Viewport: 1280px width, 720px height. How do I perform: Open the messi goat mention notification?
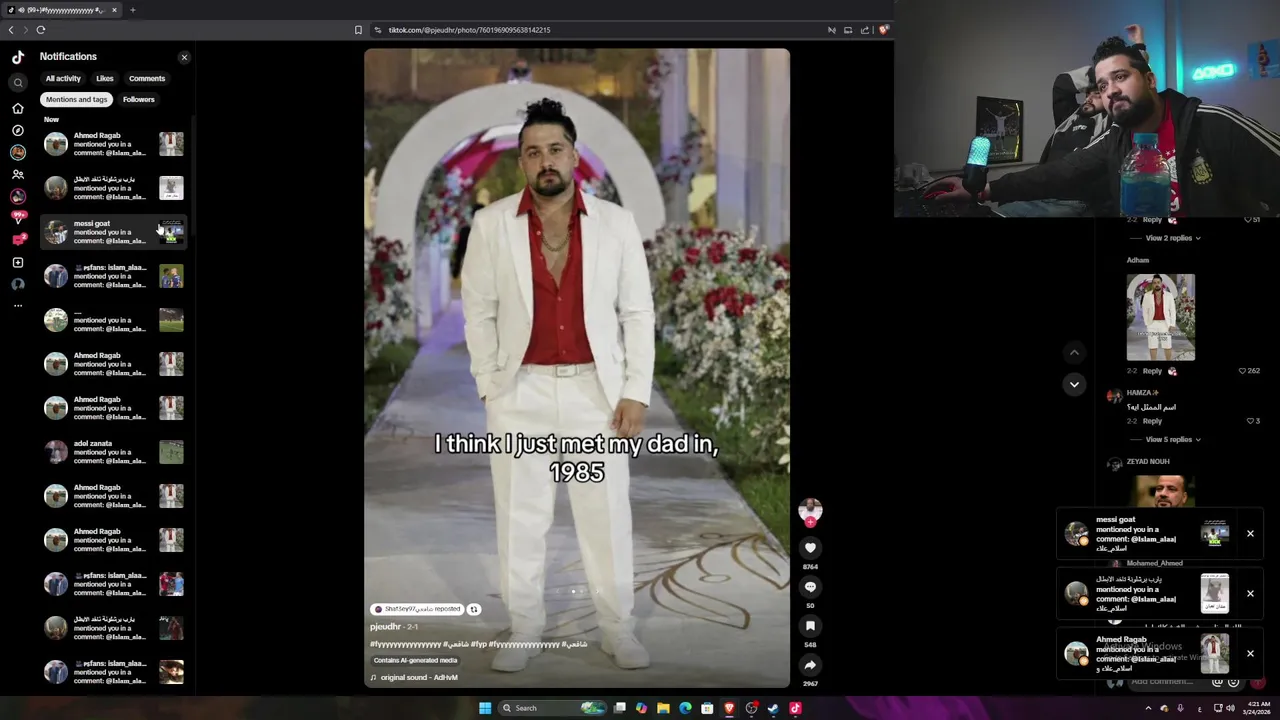point(114,232)
